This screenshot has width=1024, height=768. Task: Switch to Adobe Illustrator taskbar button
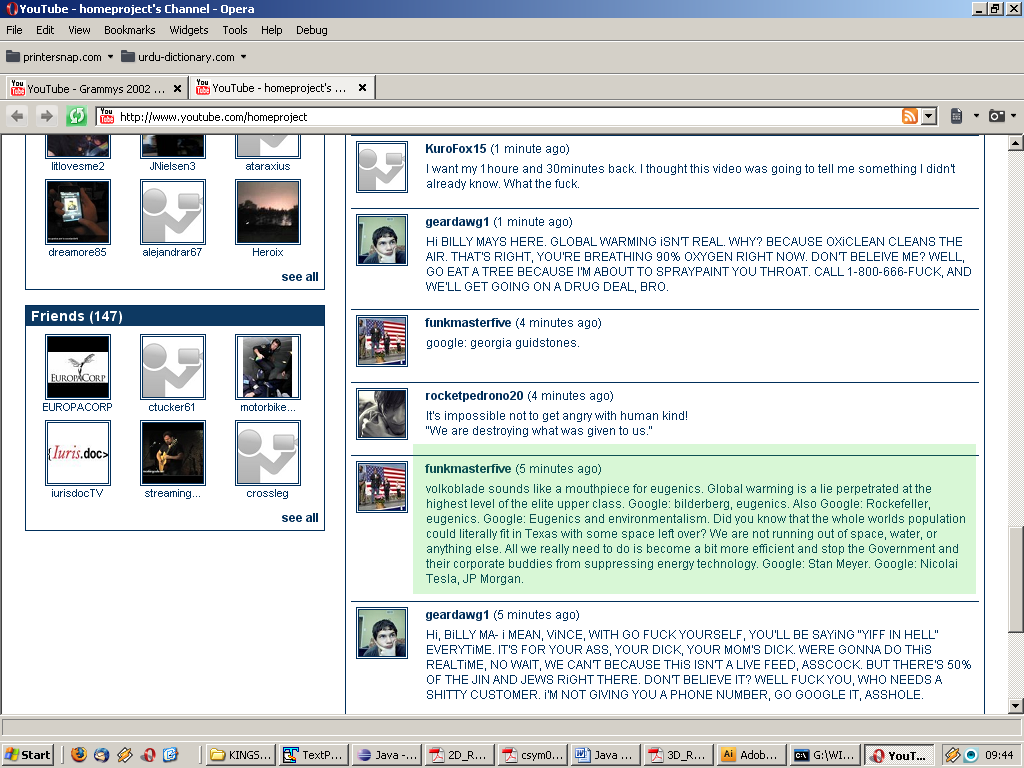(751, 755)
